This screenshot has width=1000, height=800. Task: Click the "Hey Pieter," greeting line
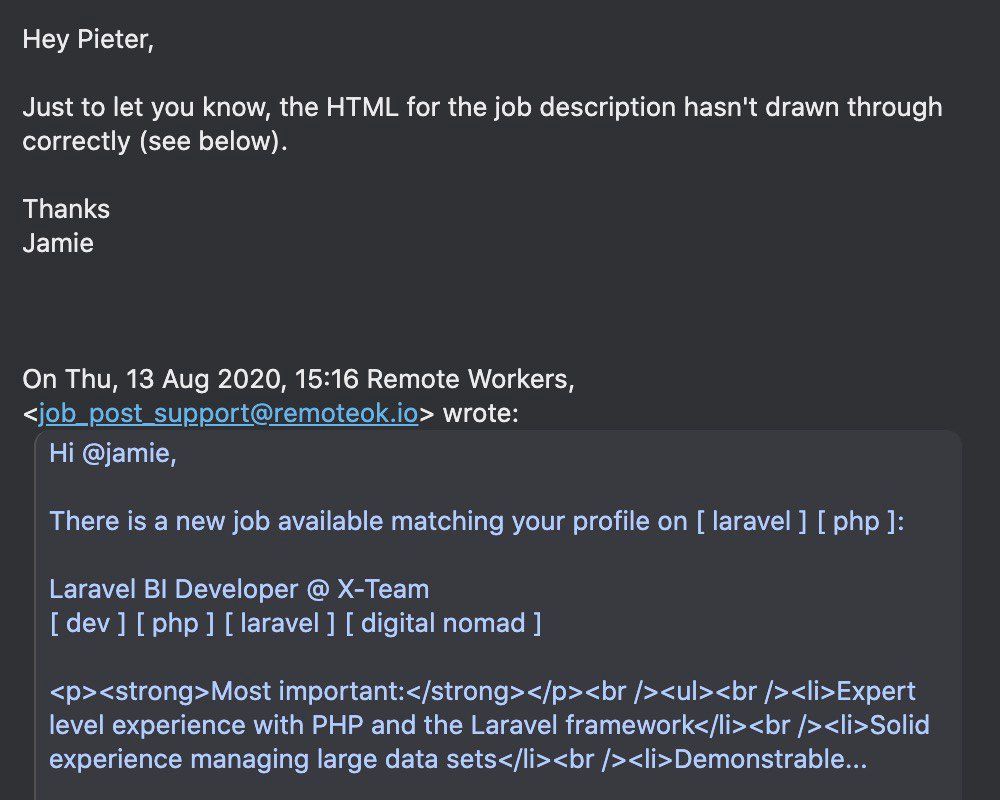coord(88,41)
